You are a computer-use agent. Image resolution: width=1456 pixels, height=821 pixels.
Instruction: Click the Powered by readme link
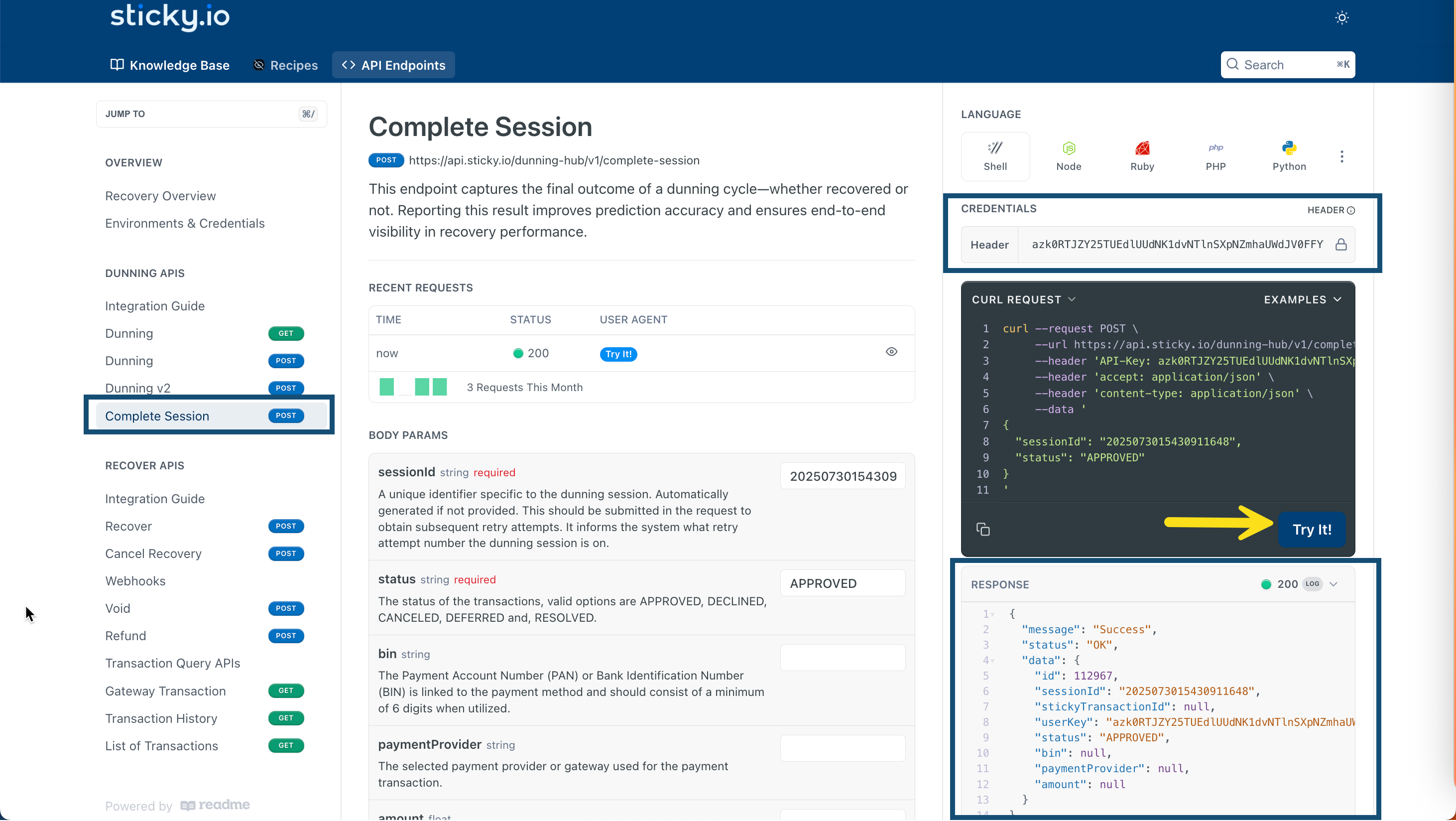[x=177, y=805]
